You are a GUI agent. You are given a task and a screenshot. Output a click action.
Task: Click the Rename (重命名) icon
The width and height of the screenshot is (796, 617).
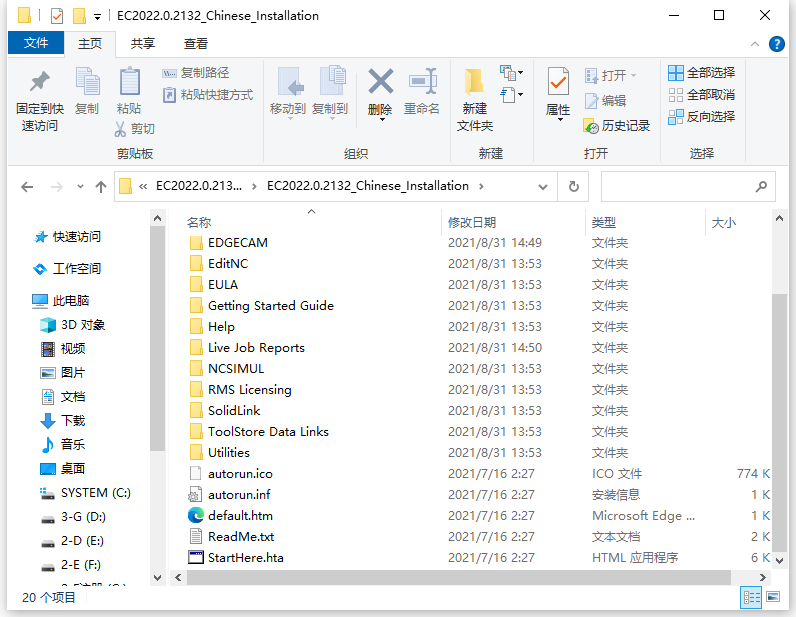point(422,81)
